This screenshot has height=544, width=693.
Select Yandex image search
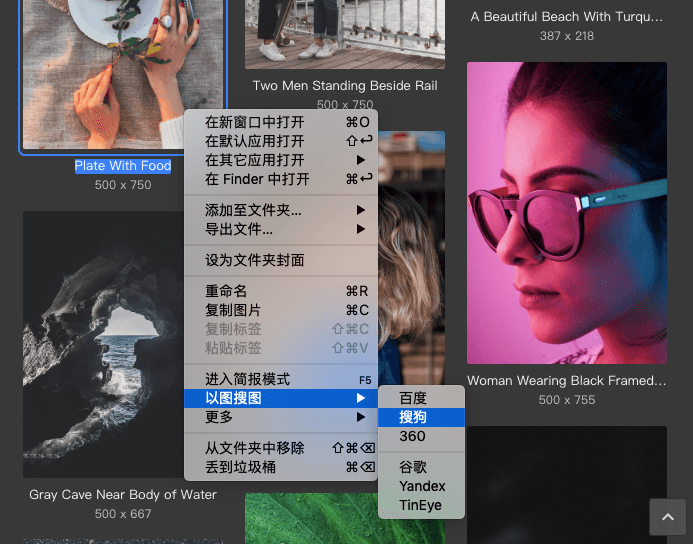point(421,486)
